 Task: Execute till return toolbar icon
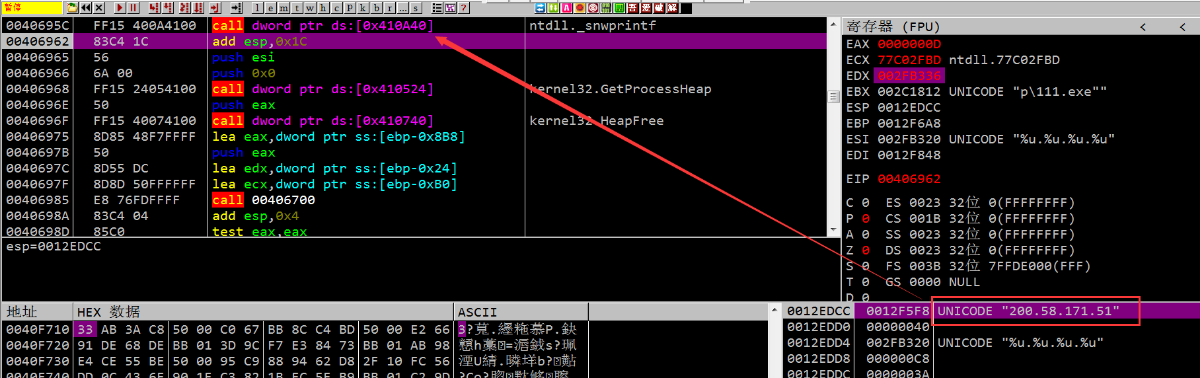point(215,8)
